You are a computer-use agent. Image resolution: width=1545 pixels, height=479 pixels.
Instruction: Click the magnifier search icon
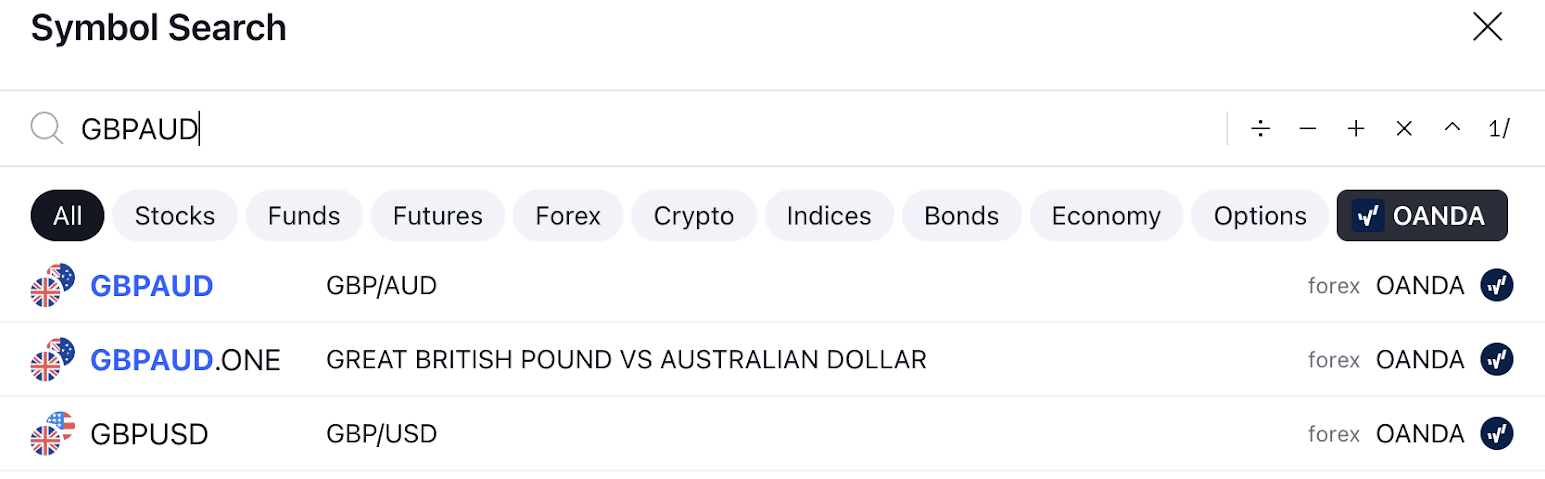tap(46, 128)
